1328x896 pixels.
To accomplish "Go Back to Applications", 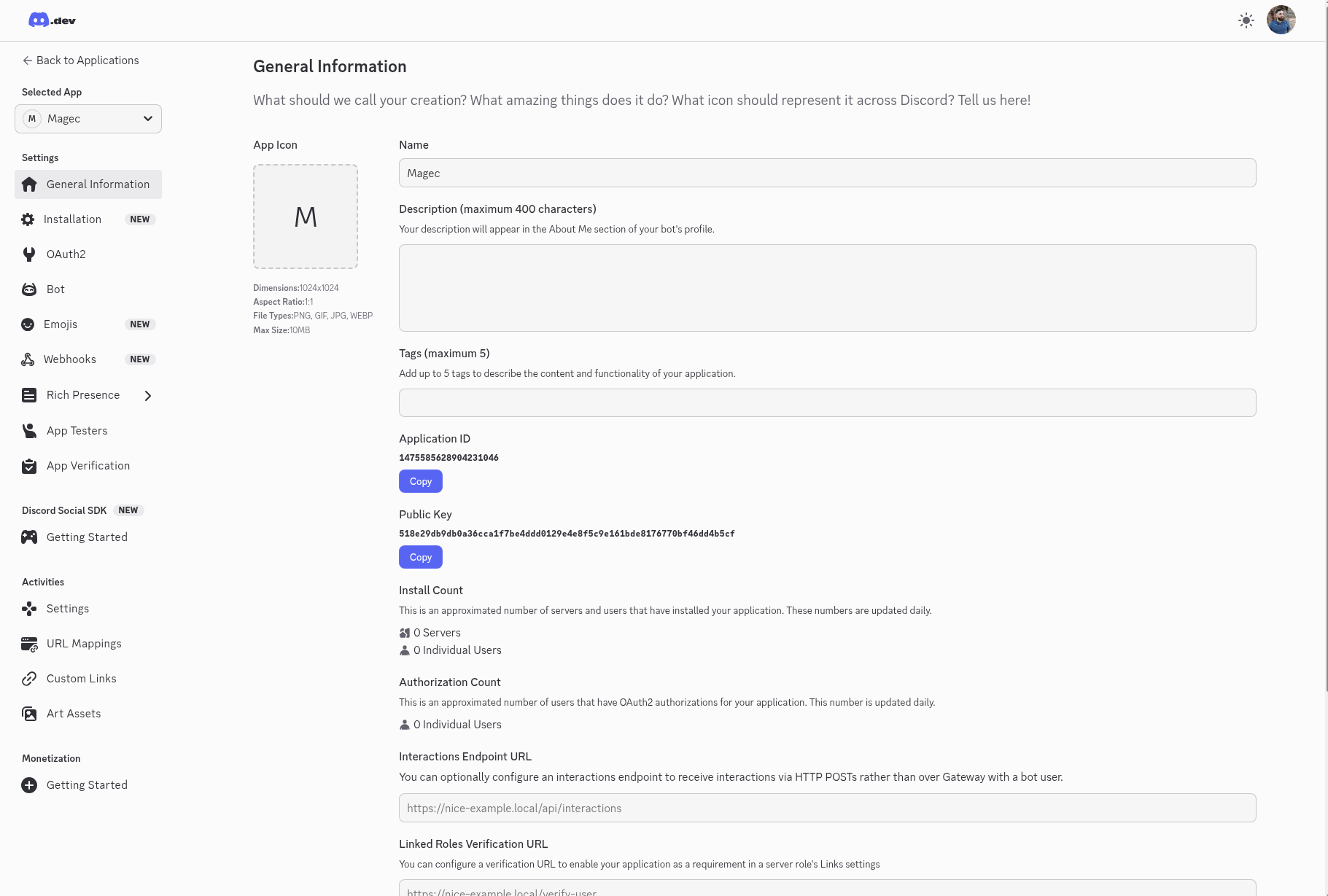I will click(x=80, y=60).
